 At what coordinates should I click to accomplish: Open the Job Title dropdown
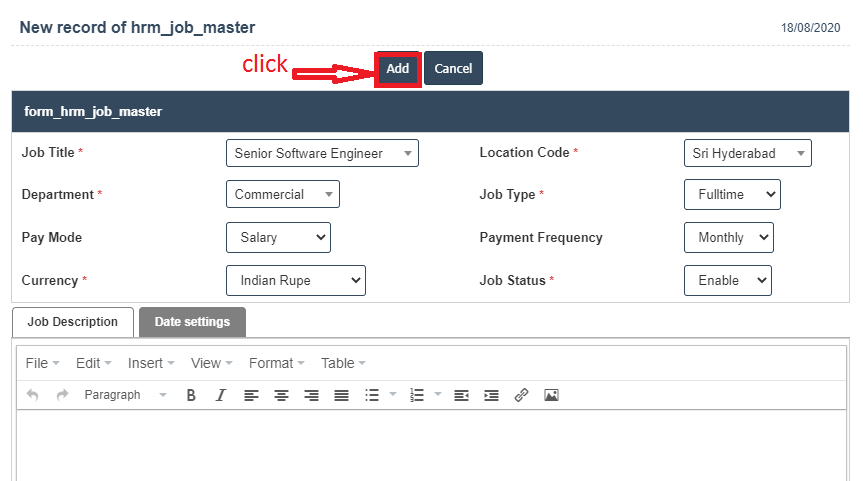322,153
